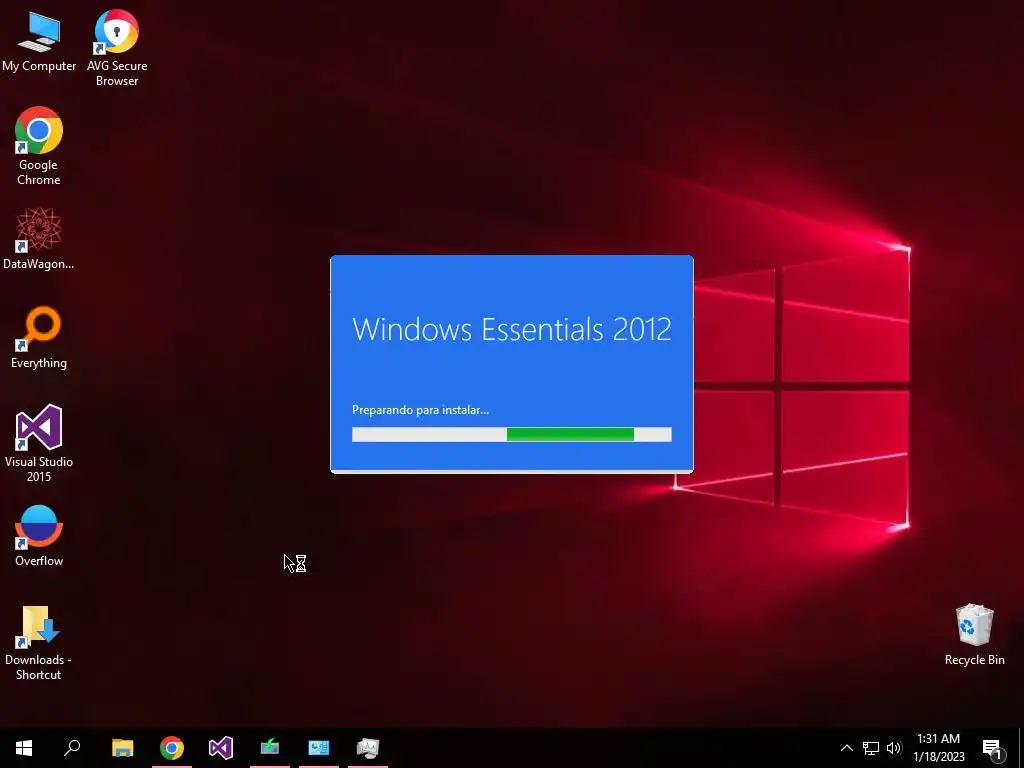The height and width of the screenshot is (768, 1024).
Task: Open the notification Action Center icon
Action: click(x=992, y=748)
